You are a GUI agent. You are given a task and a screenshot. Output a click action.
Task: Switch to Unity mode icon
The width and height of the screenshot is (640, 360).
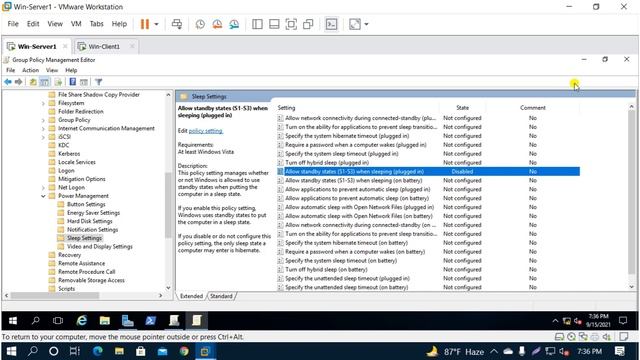click(308, 24)
